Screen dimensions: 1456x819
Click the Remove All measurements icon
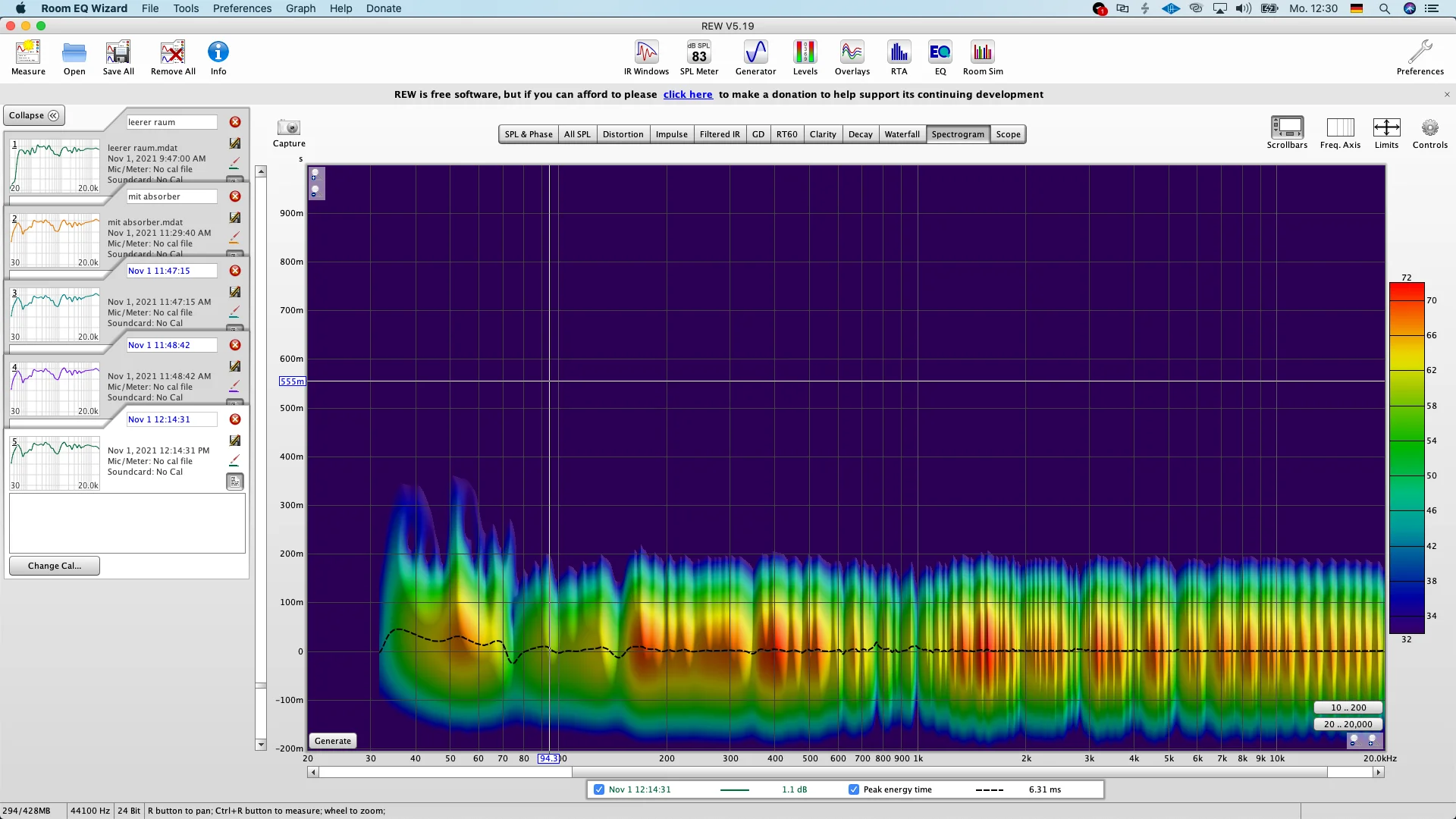tap(173, 58)
